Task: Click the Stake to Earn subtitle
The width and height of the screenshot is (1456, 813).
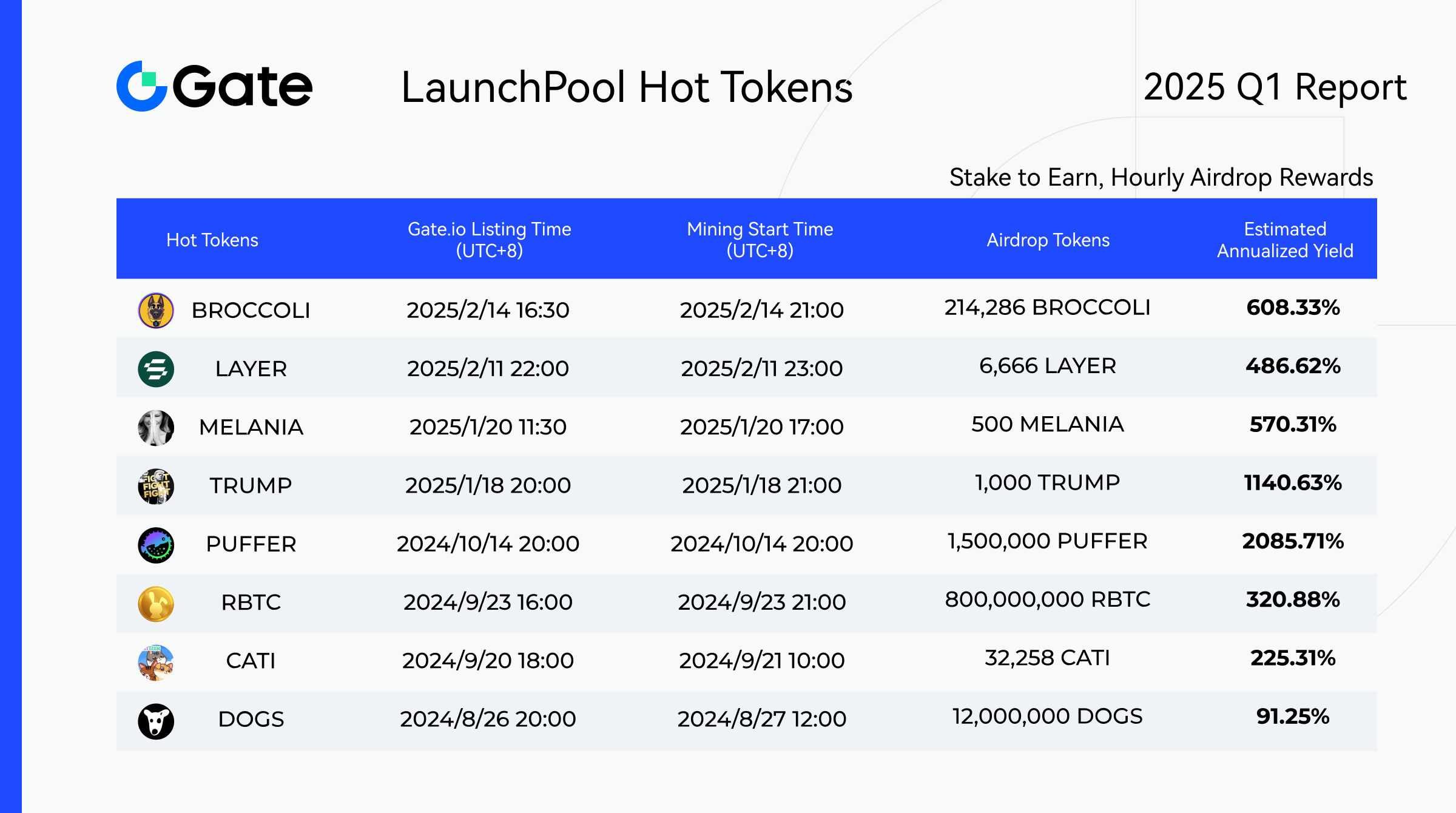Action: point(1161,178)
